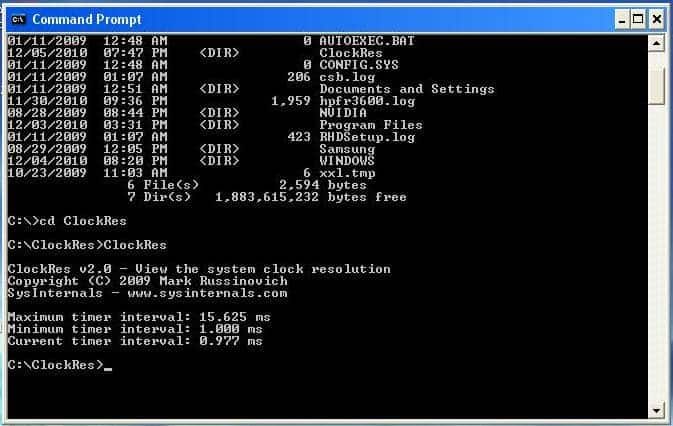Click the csb.log file name
The height and width of the screenshot is (426, 673).
coord(347,77)
